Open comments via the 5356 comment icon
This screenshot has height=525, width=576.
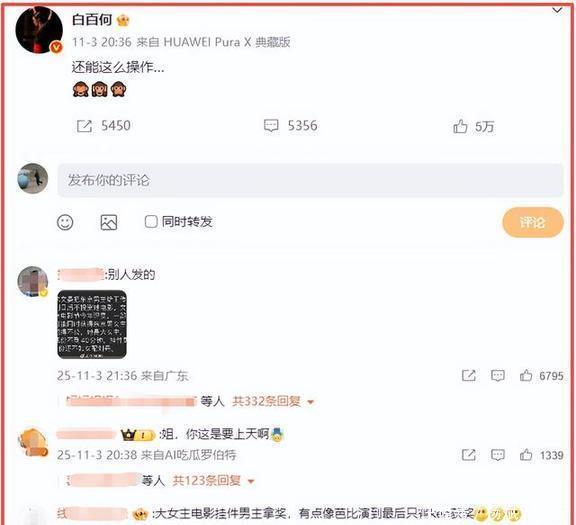click(x=271, y=126)
